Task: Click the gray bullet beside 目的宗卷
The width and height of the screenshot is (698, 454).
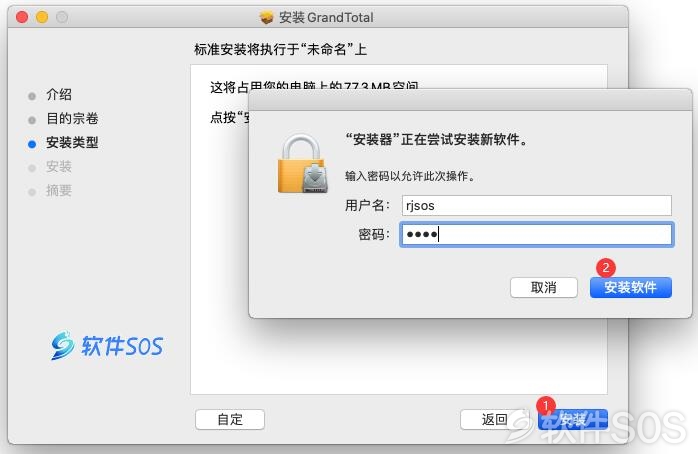Action: coord(32,120)
